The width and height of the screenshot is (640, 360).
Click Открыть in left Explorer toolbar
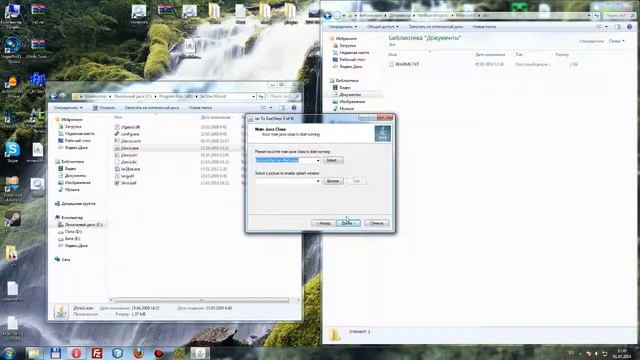tap(104, 108)
